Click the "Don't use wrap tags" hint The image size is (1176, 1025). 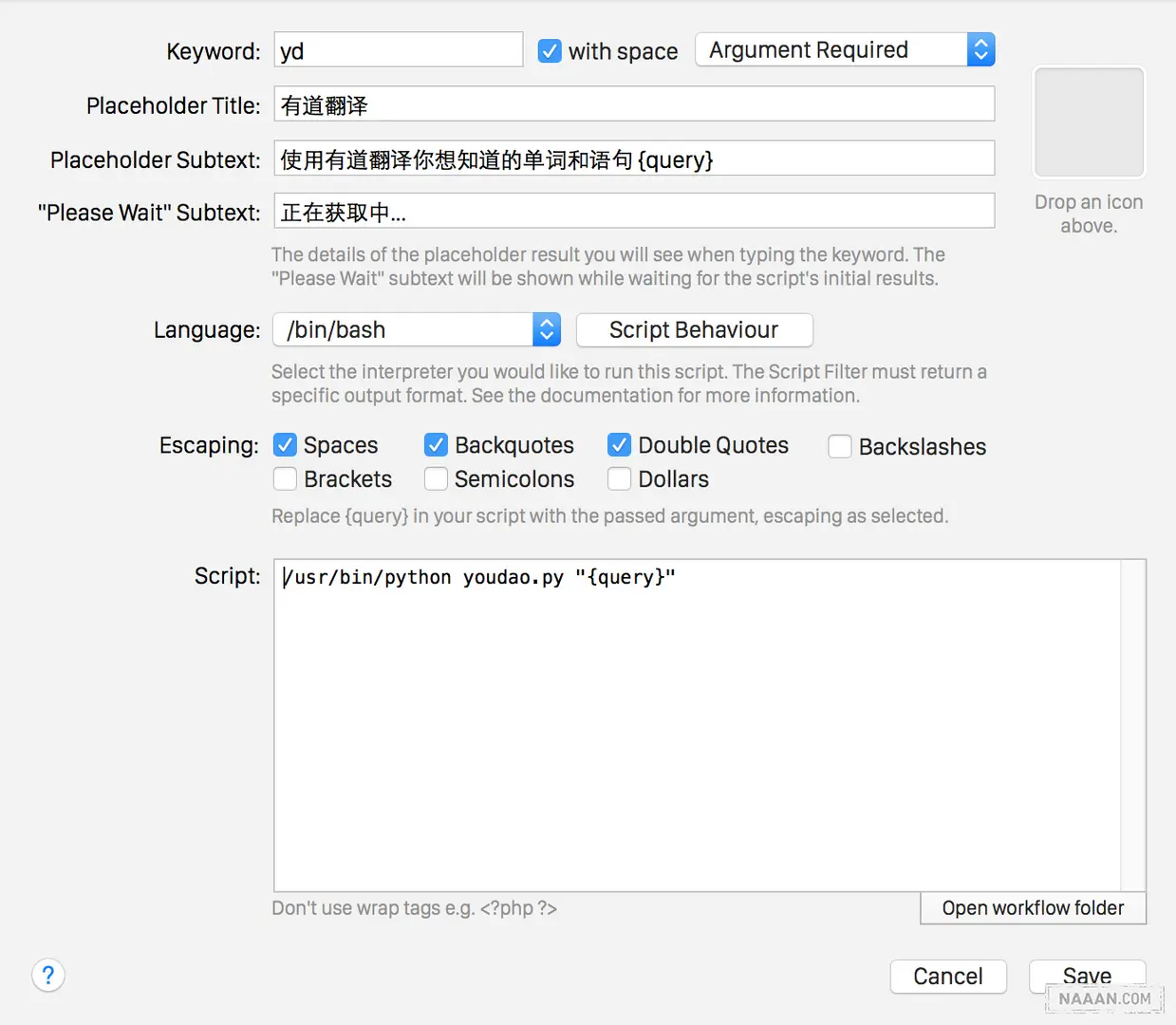coord(414,908)
